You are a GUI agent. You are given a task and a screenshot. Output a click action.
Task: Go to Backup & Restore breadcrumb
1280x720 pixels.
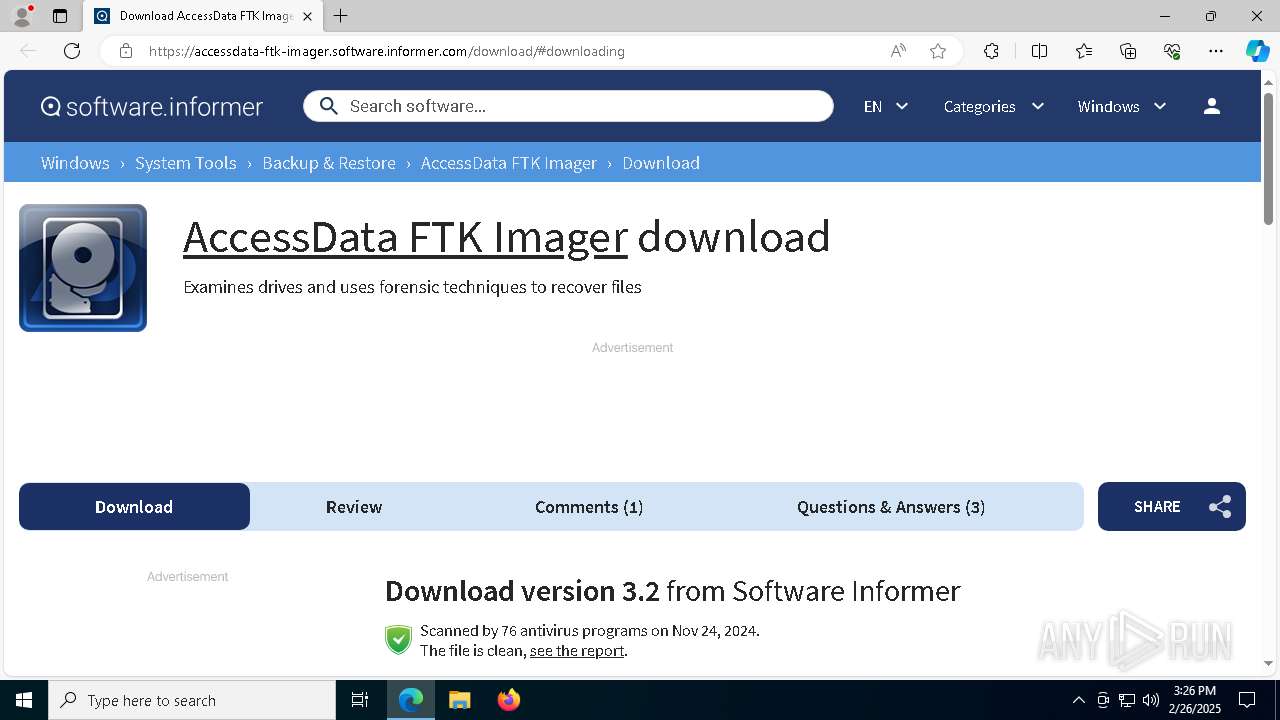pyautogui.click(x=329, y=163)
